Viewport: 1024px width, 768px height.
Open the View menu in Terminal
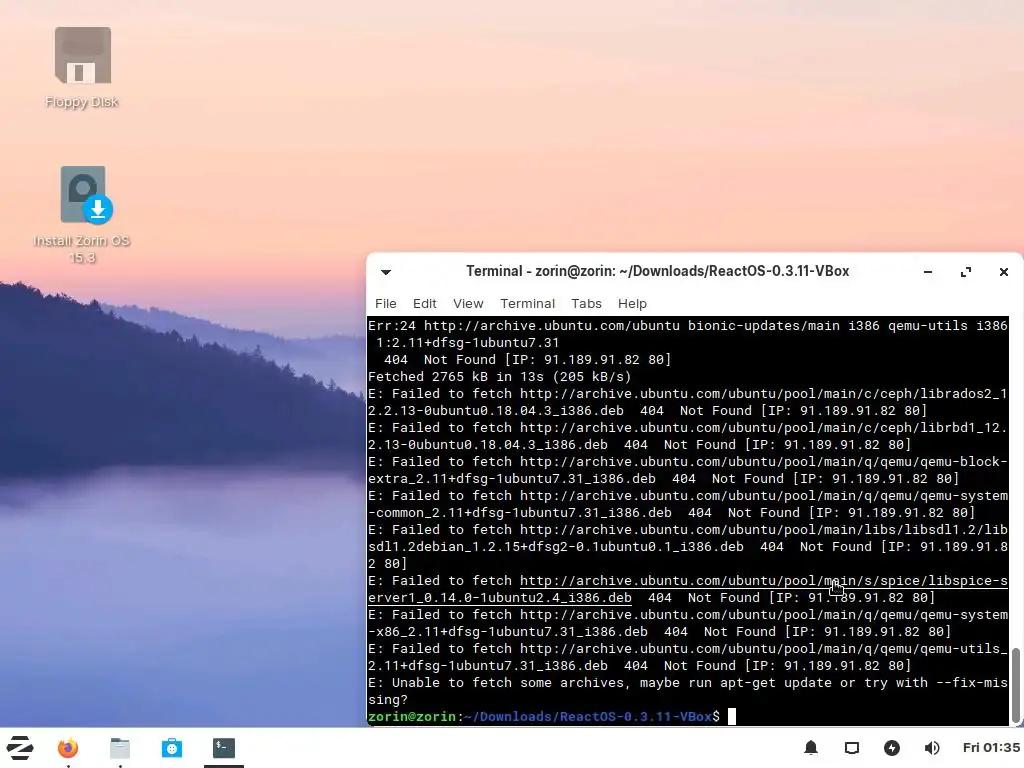point(468,304)
